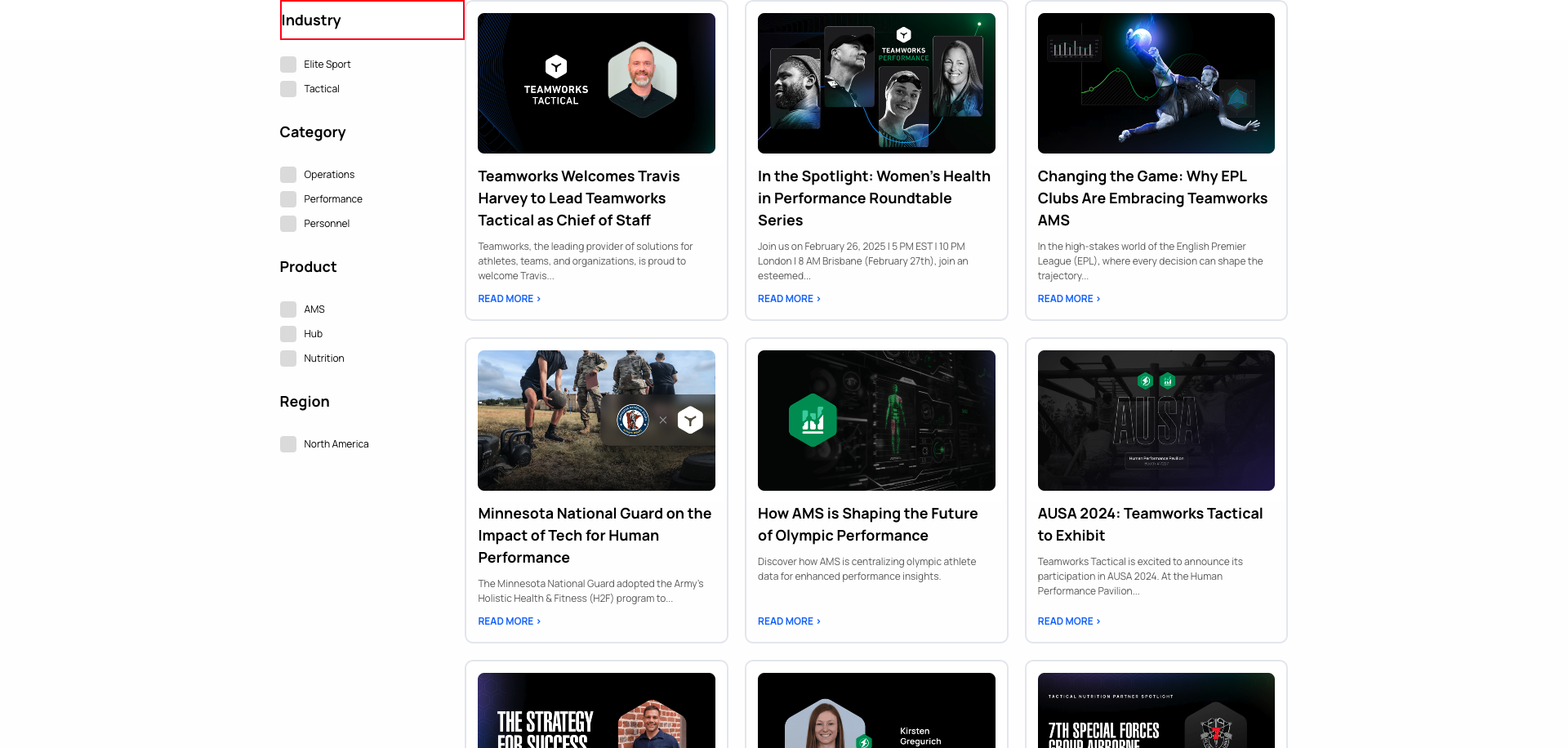
Task: Click the 7th Special Forces insignia on the bottom-right thumbnail
Action: coord(1214,731)
